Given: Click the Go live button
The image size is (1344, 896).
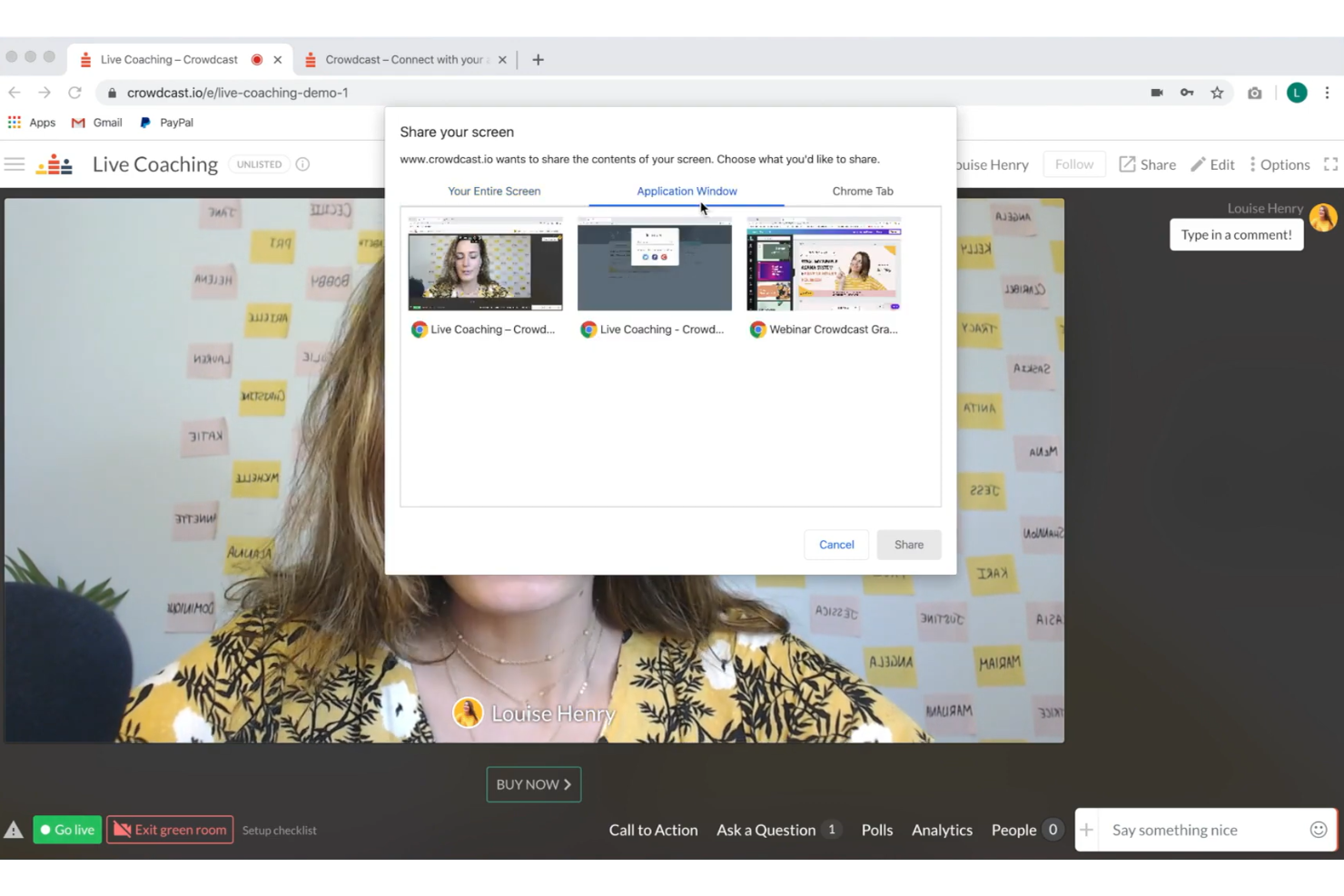Looking at the screenshot, I should 67,830.
